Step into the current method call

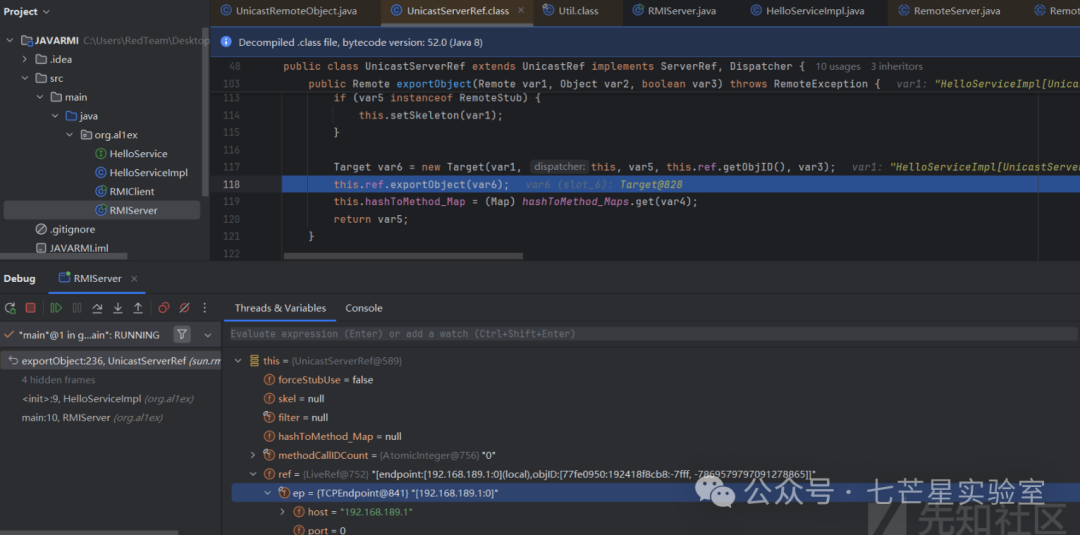click(118, 308)
